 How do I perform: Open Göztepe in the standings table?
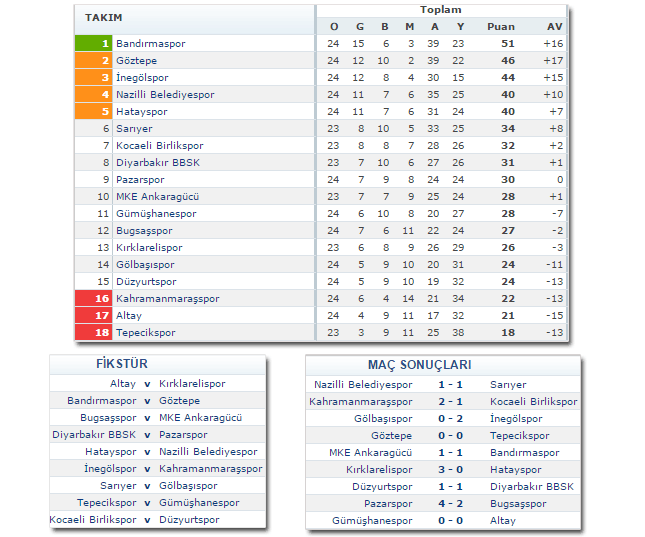[x=137, y=61]
